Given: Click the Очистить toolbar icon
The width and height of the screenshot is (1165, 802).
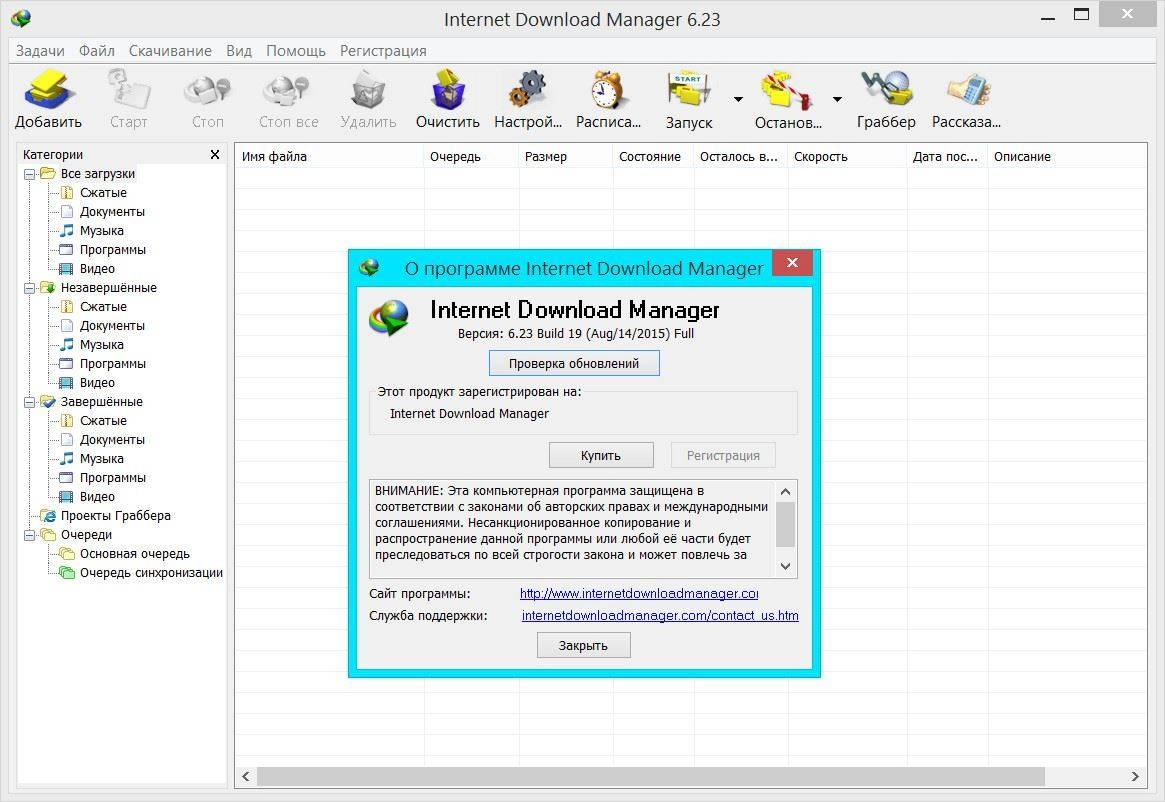Looking at the screenshot, I should (x=448, y=89).
